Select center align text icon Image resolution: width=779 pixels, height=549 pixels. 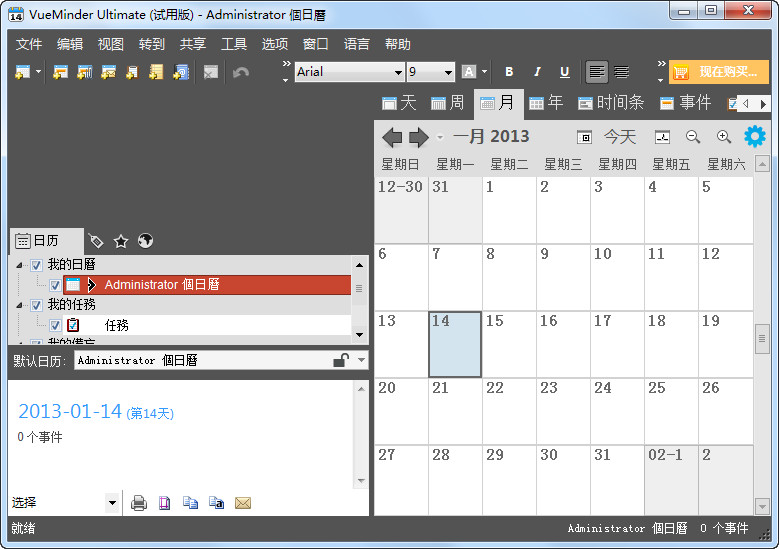pyautogui.click(x=621, y=72)
